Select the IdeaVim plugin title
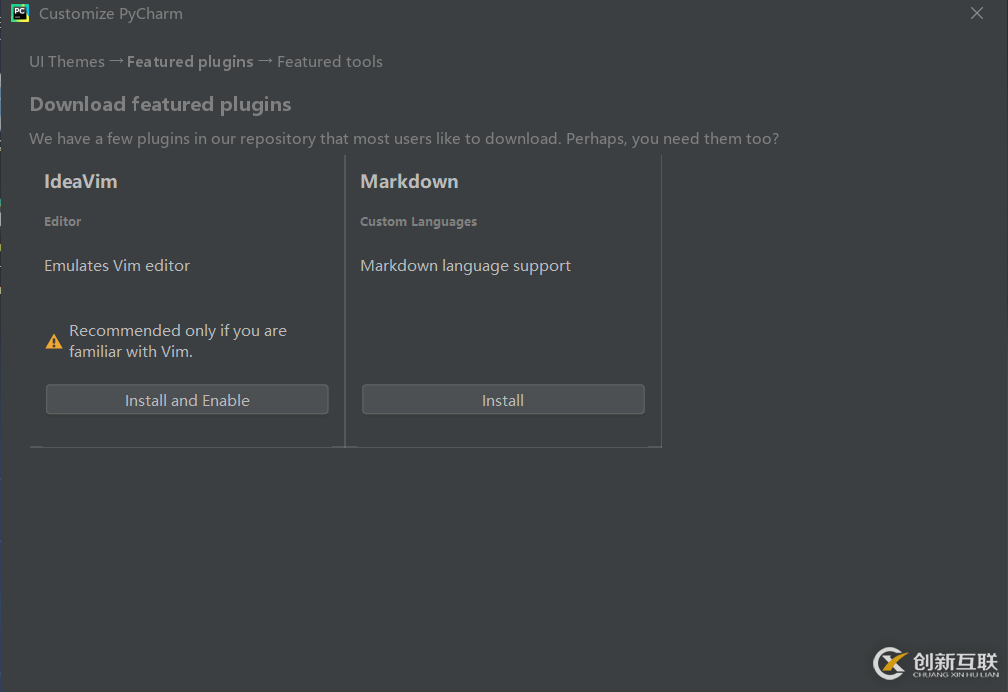Image resolution: width=1008 pixels, height=692 pixels. pos(81,181)
